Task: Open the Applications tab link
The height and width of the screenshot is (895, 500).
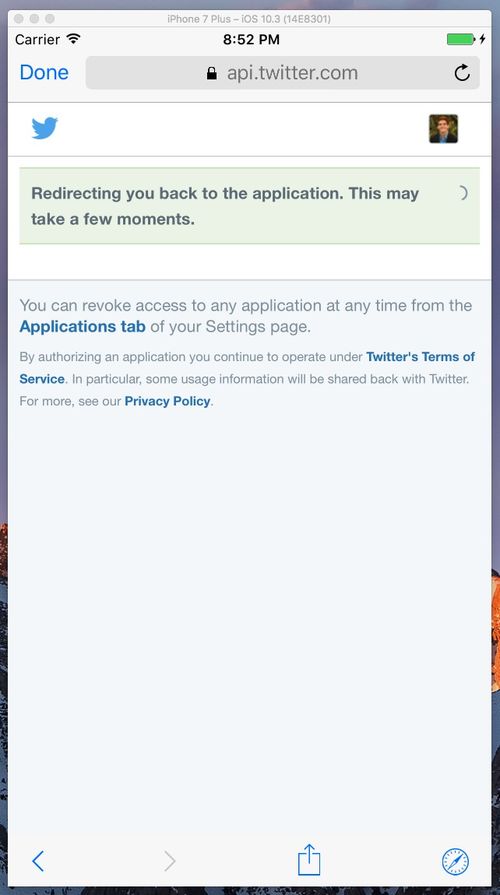Action: point(82,326)
